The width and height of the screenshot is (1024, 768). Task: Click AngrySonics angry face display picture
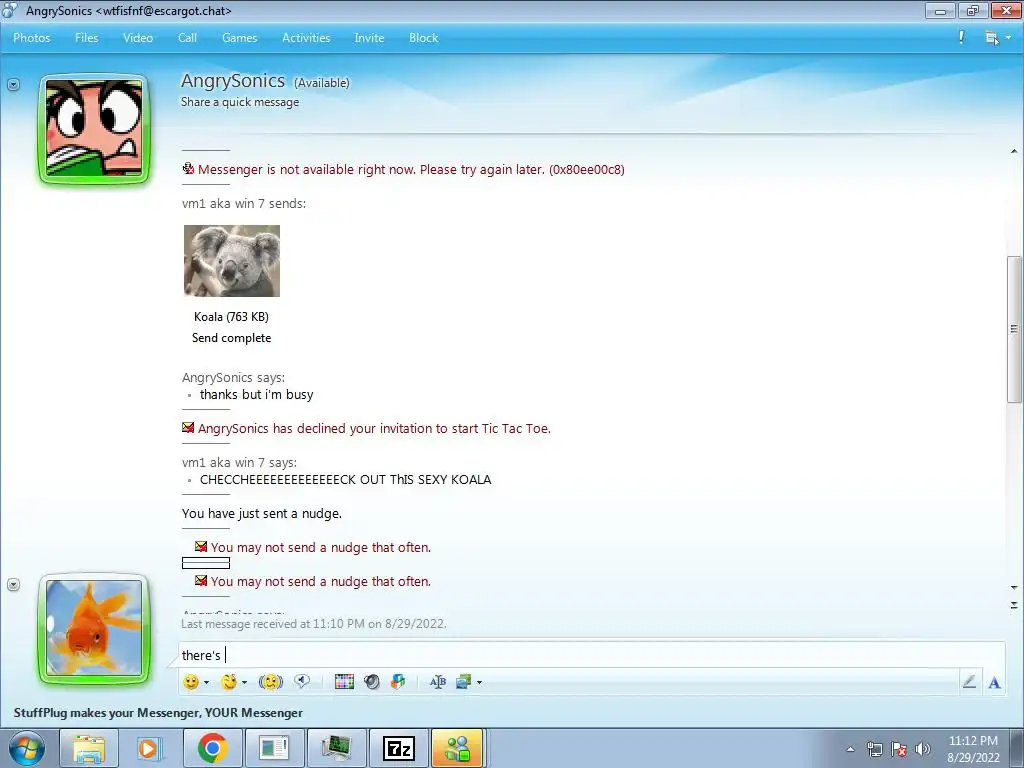94,128
